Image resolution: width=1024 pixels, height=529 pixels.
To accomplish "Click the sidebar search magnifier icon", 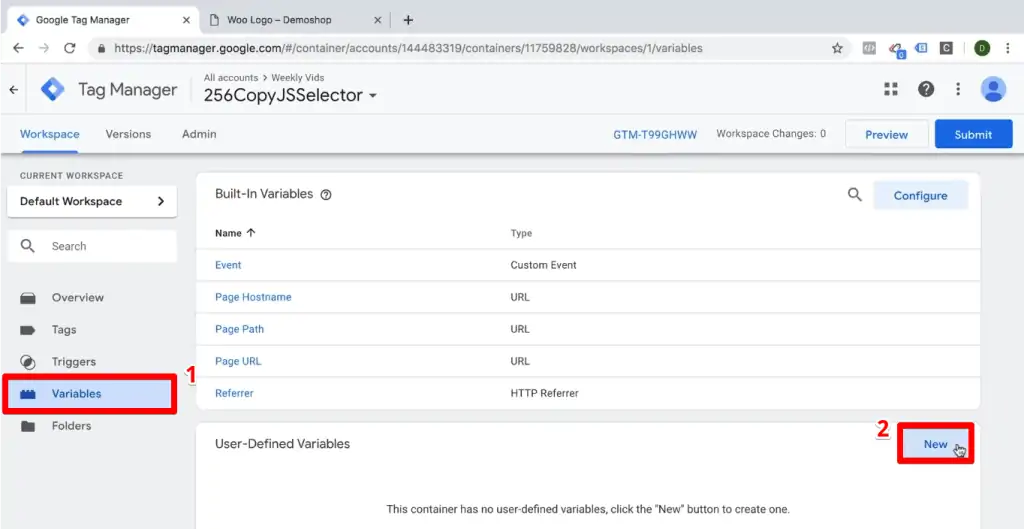I will pyautogui.click(x=27, y=246).
